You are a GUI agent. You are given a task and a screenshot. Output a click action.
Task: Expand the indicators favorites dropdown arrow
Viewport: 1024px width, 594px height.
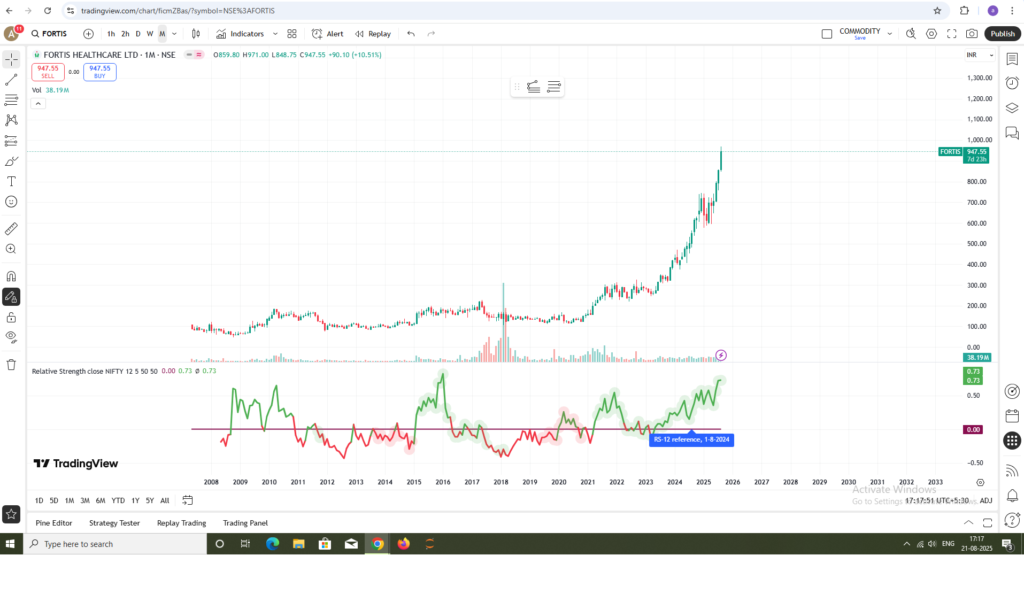pos(275,34)
